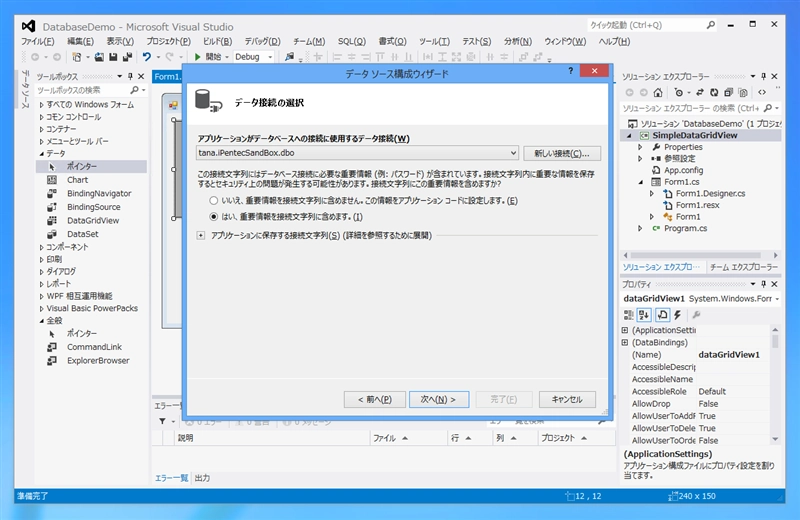Viewport: 800px width, 520px height.
Task: Click the Save All toolbar icon
Action: tap(127, 57)
